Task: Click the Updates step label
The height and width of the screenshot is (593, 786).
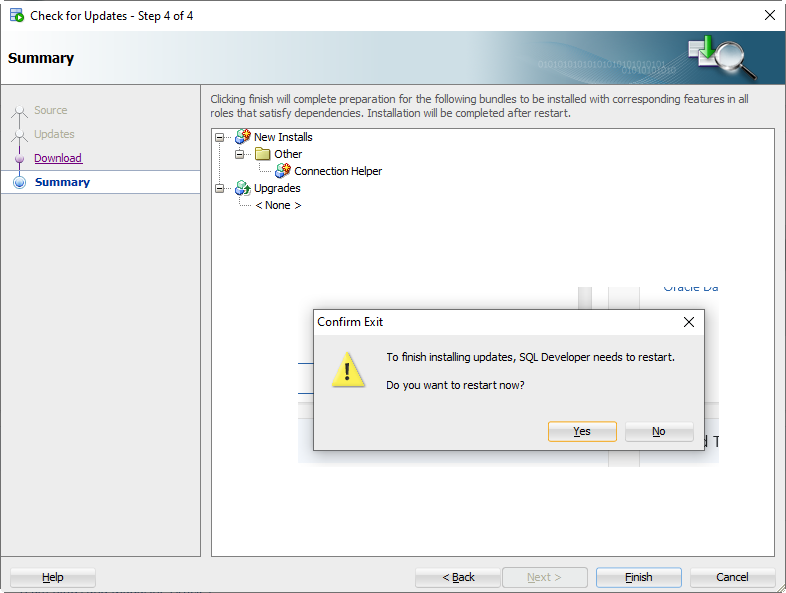Action: coord(54,134)
